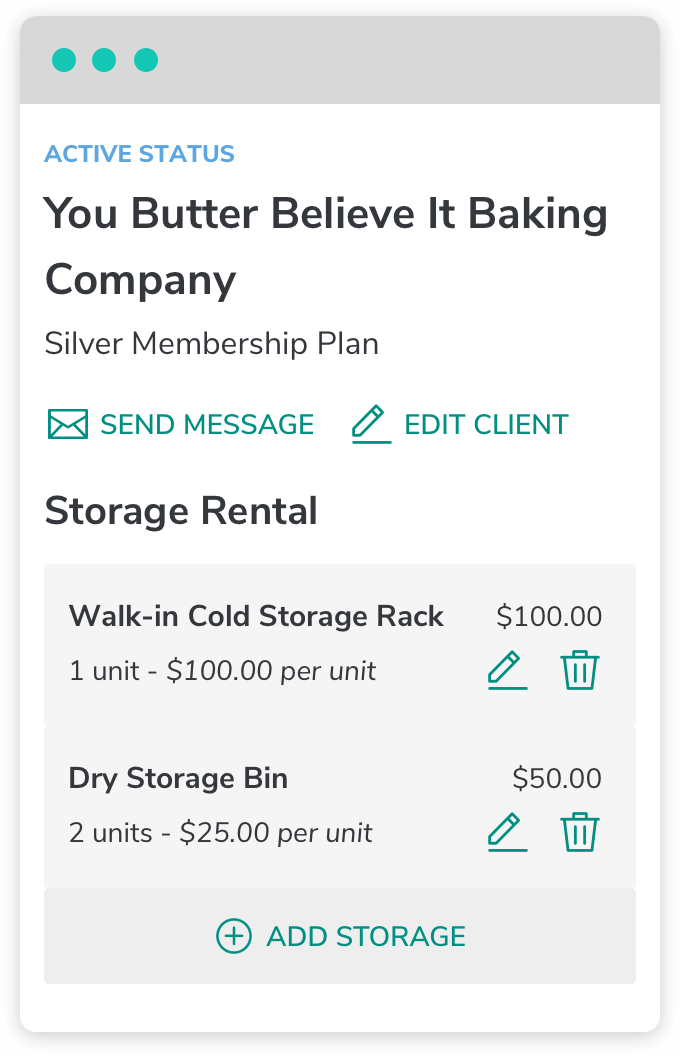Delete the Walk-in Cold Storage Rack rental
This screenshot has width=680, height=1056.
(x=580, y=670)
